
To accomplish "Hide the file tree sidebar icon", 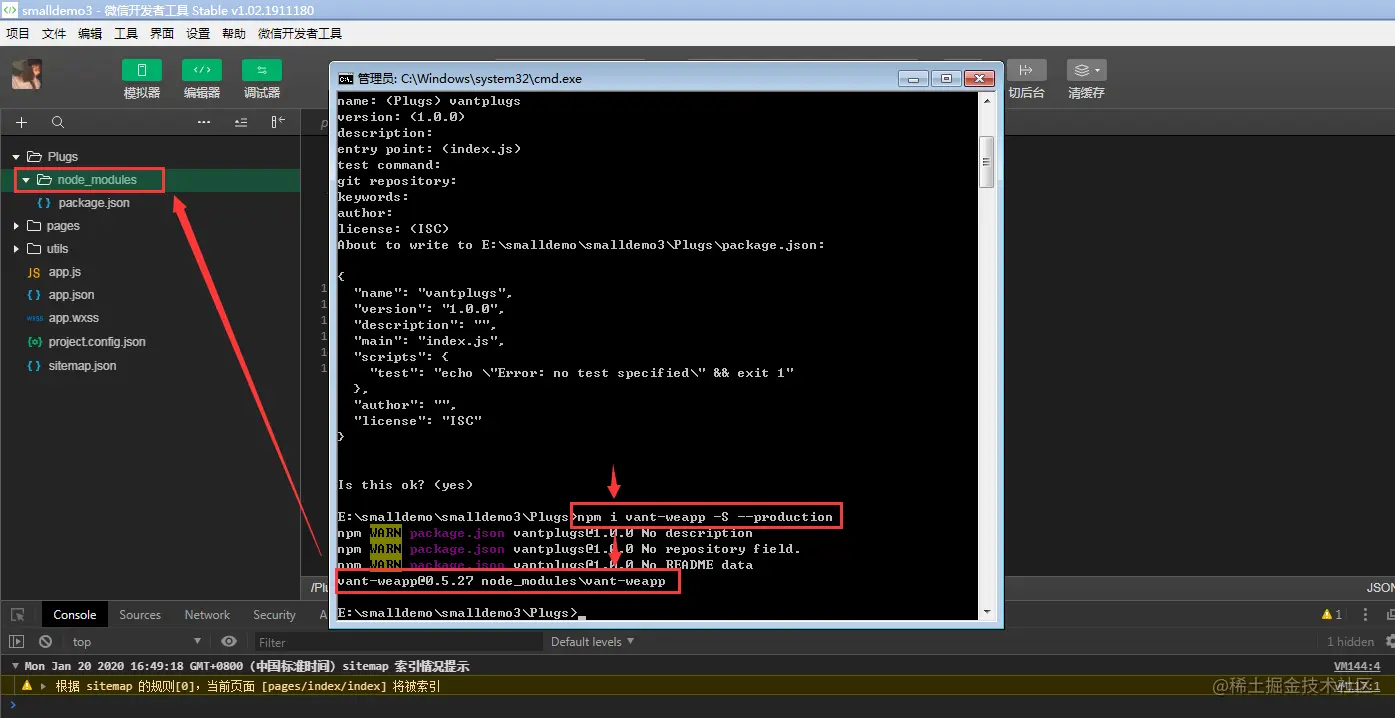I will pyautogui.click(x=278, y=122).
